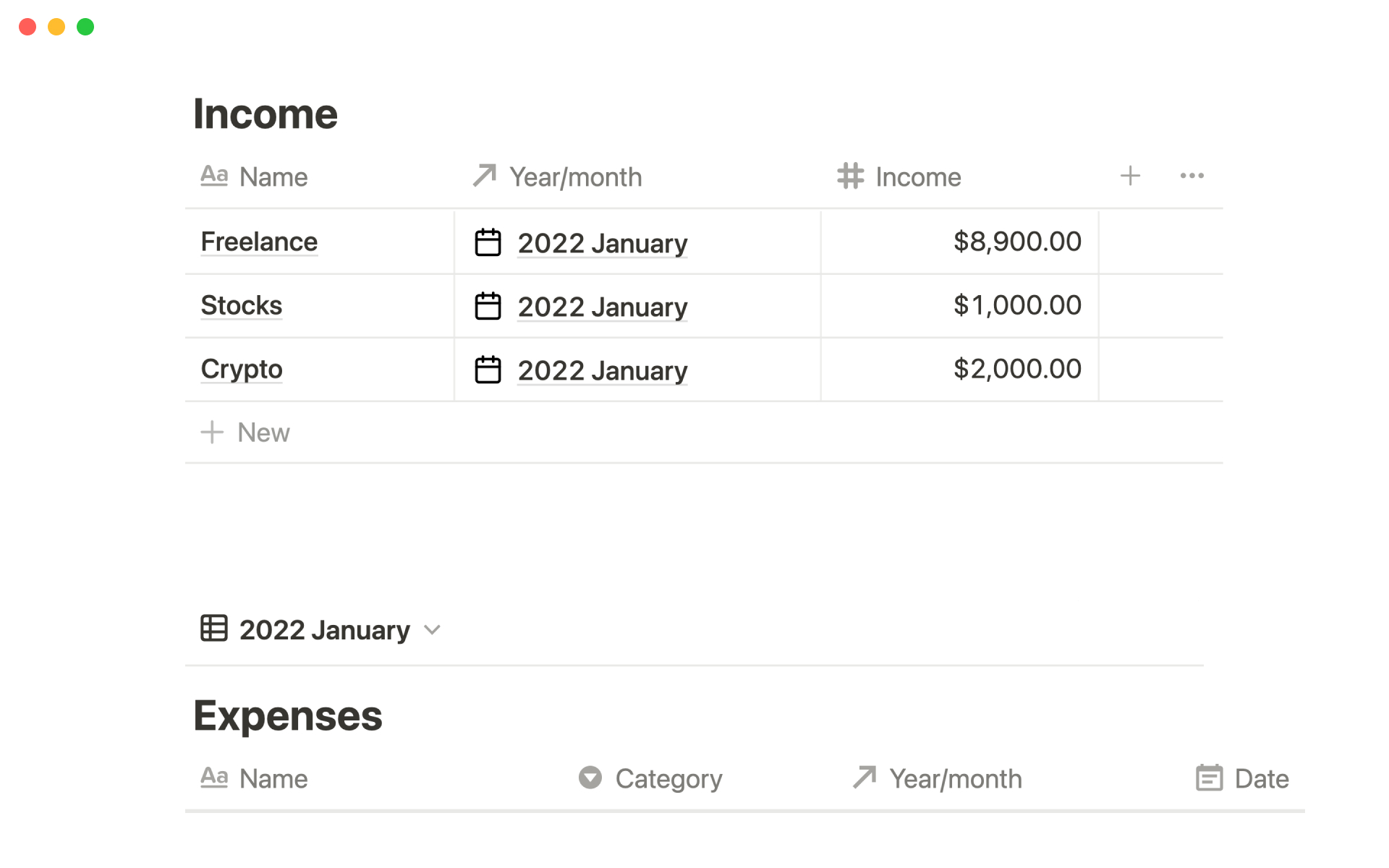Click the calendar icon in Crypto row
Image resolution: width=1389 pixels, height=868 pixels.
[488, 370]
